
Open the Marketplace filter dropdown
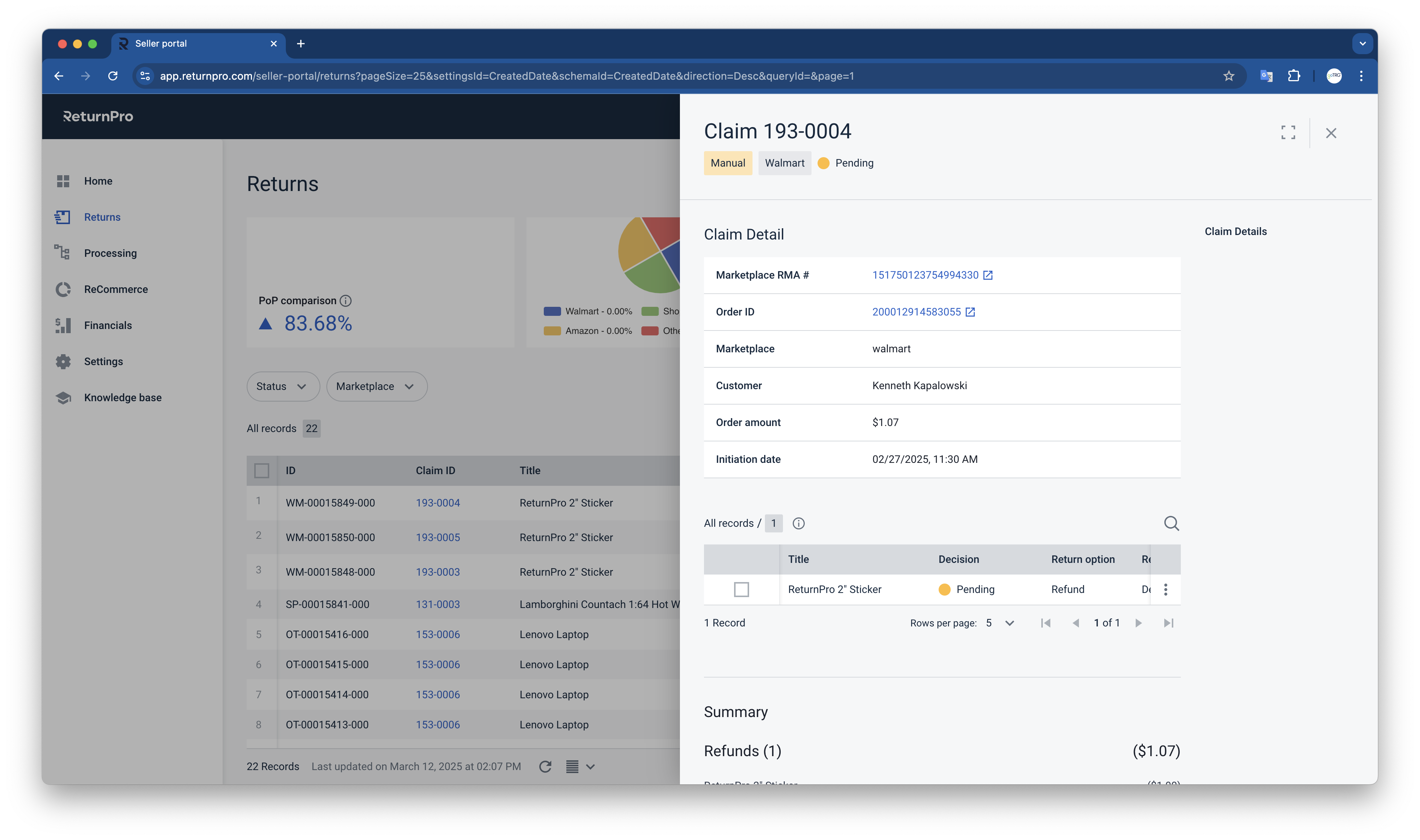376,386
